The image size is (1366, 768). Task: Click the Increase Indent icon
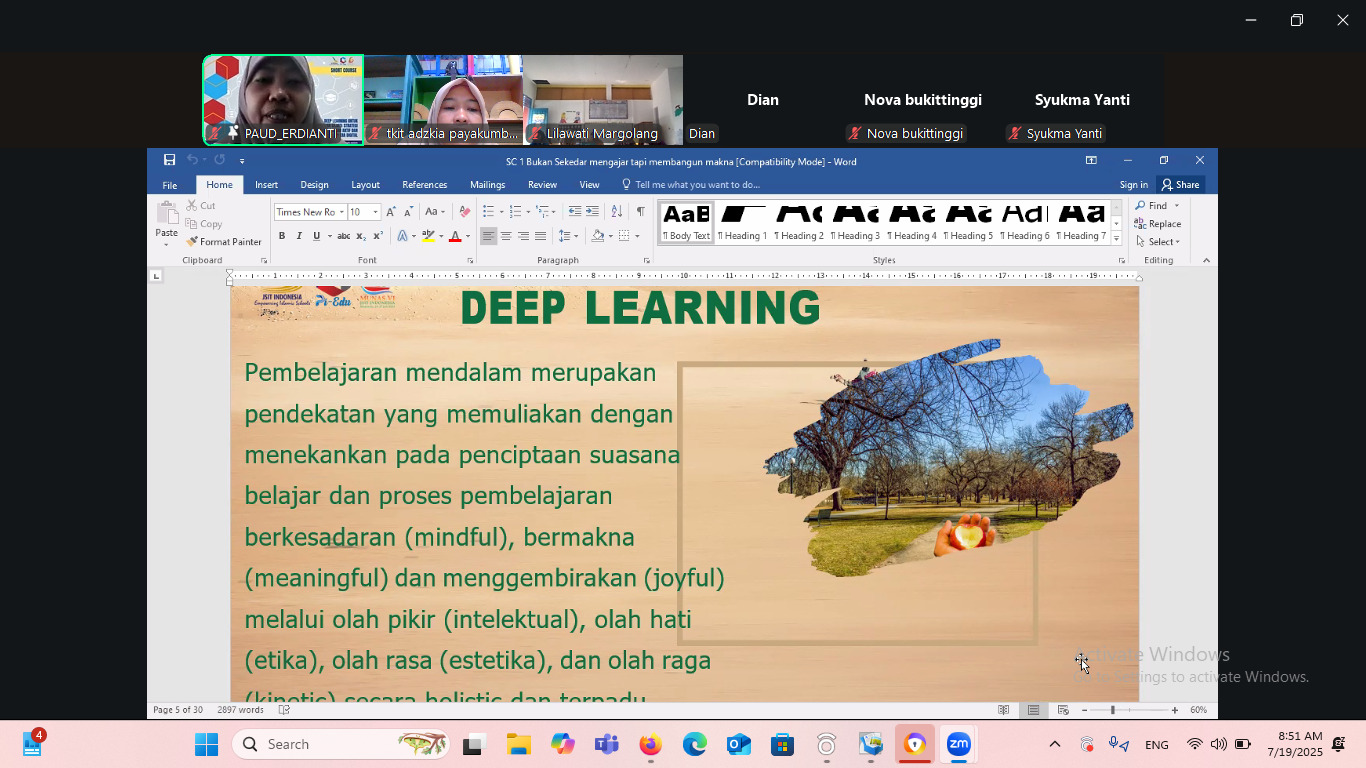tap(592, 211)
